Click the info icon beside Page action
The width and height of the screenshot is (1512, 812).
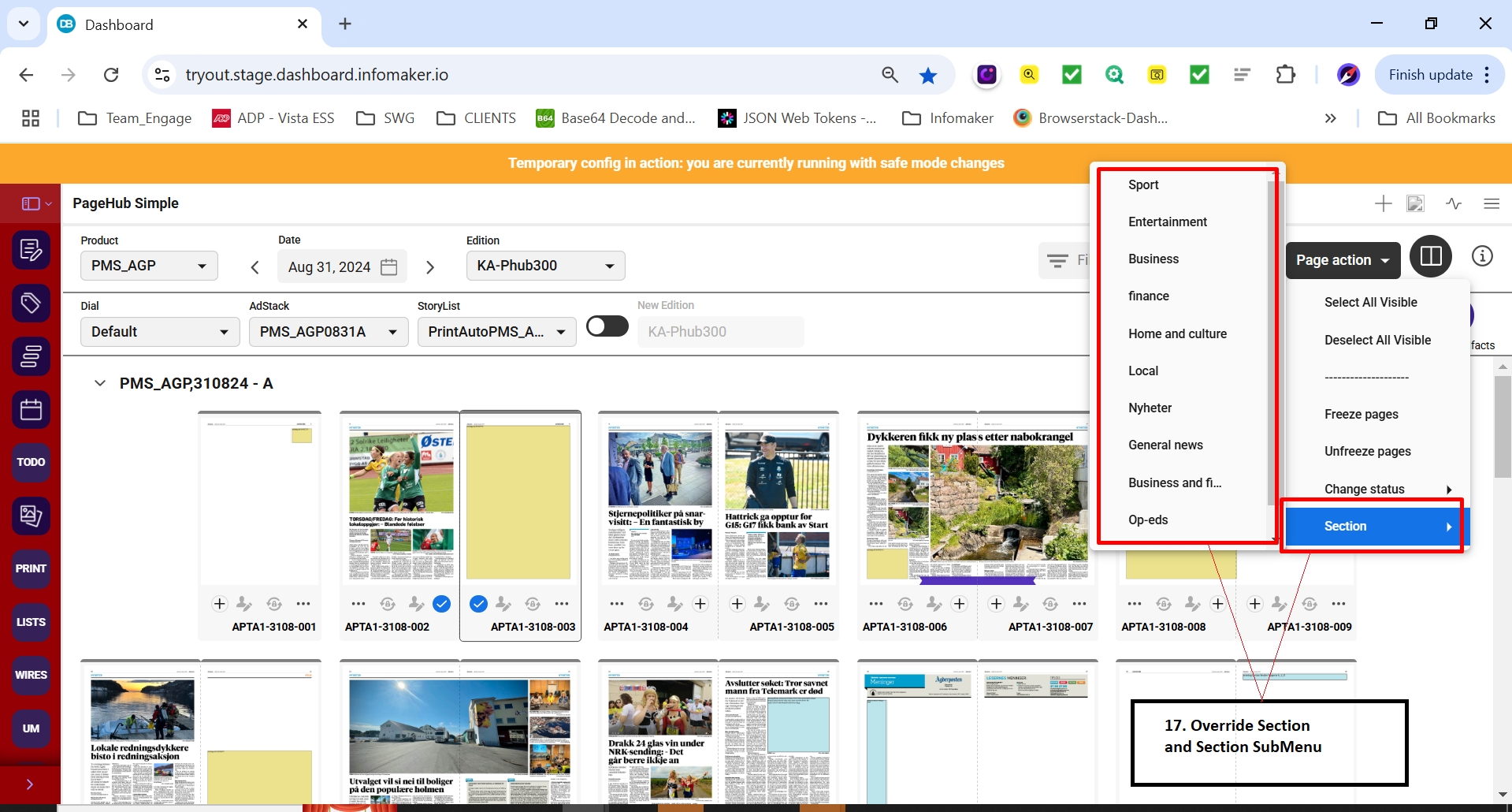click(1482, 256)
